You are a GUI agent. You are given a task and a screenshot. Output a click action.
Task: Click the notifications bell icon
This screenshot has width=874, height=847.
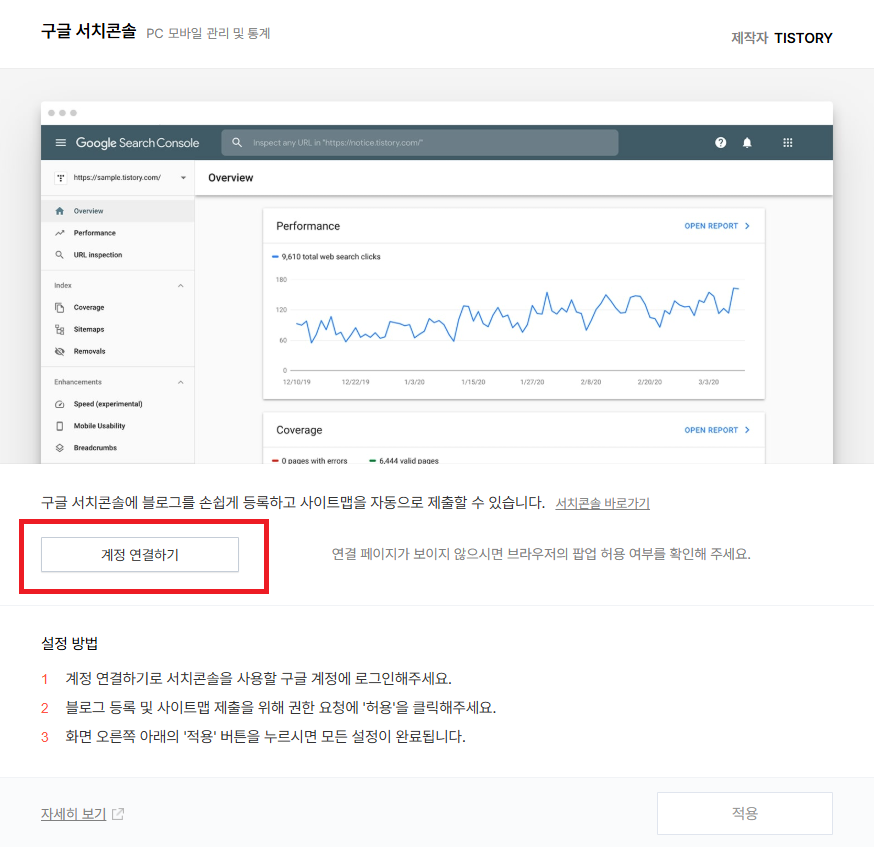point(747,143)
